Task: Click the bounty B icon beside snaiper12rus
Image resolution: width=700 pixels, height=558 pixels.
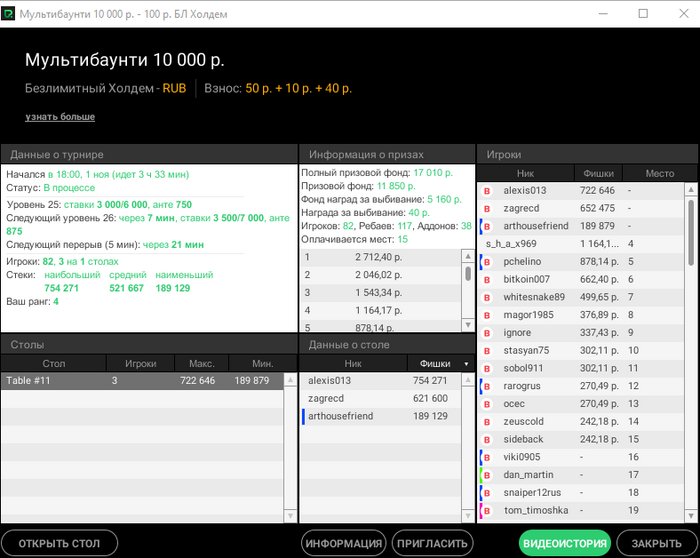Action: point(487,493)
